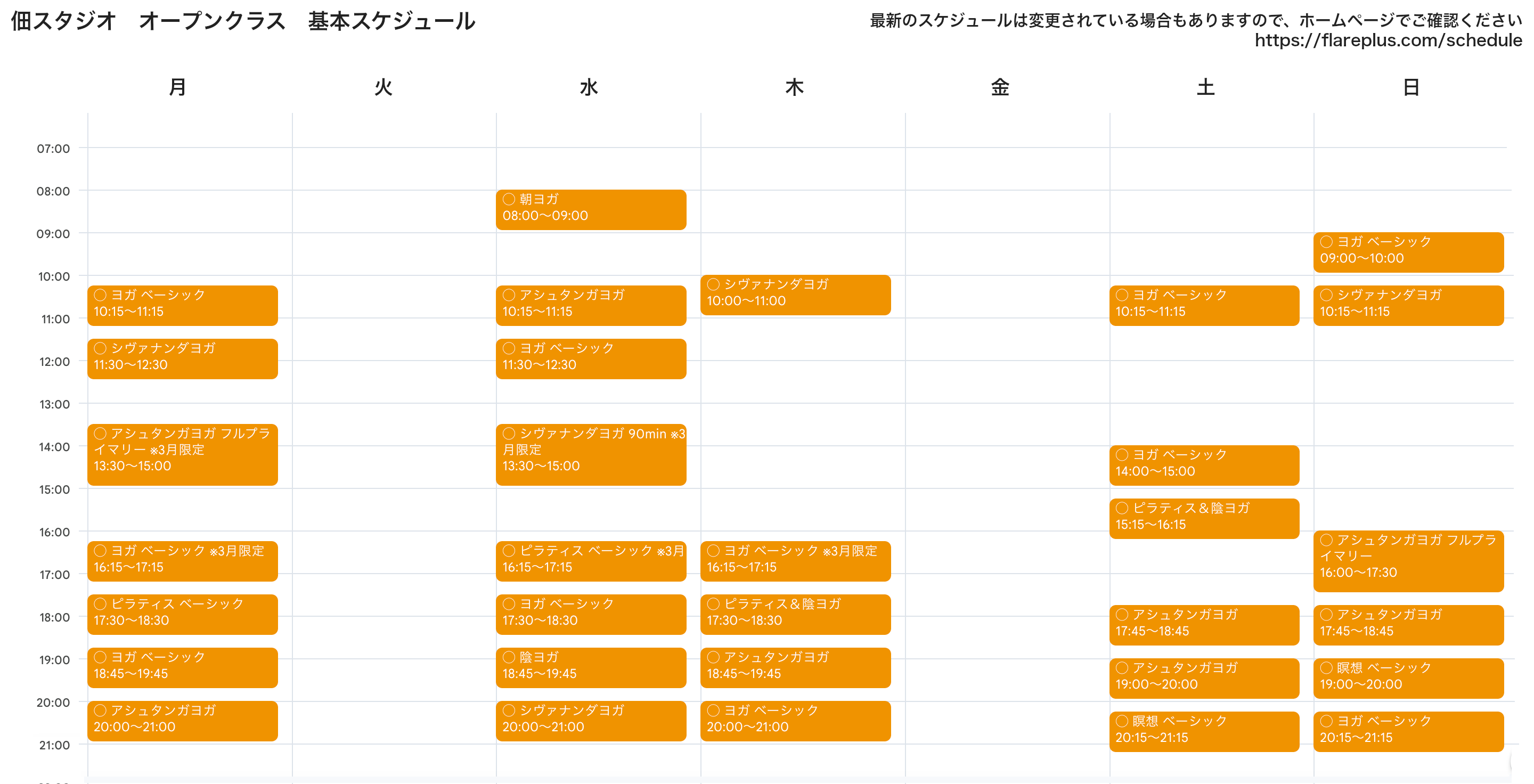Select the 月 day column header
The height and width of the screenshot is (784, 1534).
coord(177,87)
